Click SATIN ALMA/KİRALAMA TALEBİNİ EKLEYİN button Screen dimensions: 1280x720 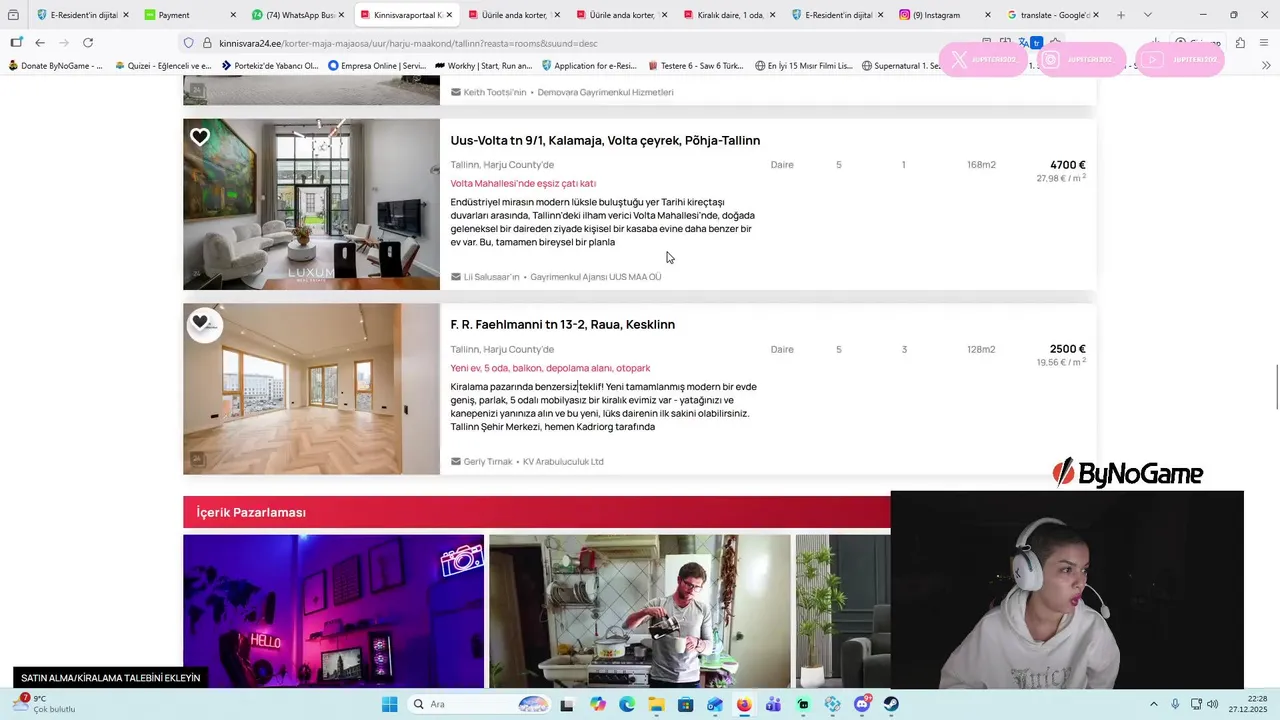point(111,678)
